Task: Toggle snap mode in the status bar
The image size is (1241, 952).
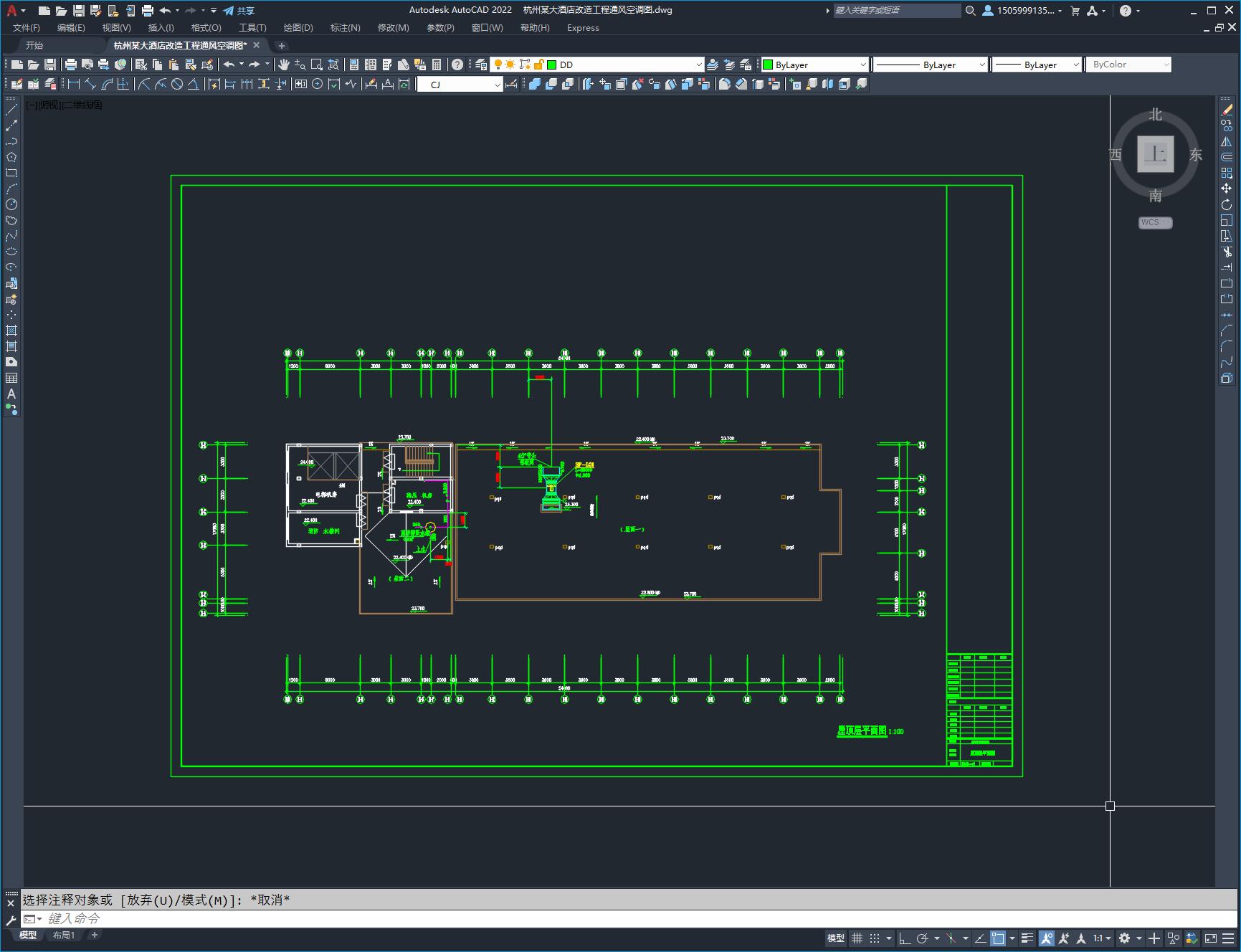Action: point(874,938)
